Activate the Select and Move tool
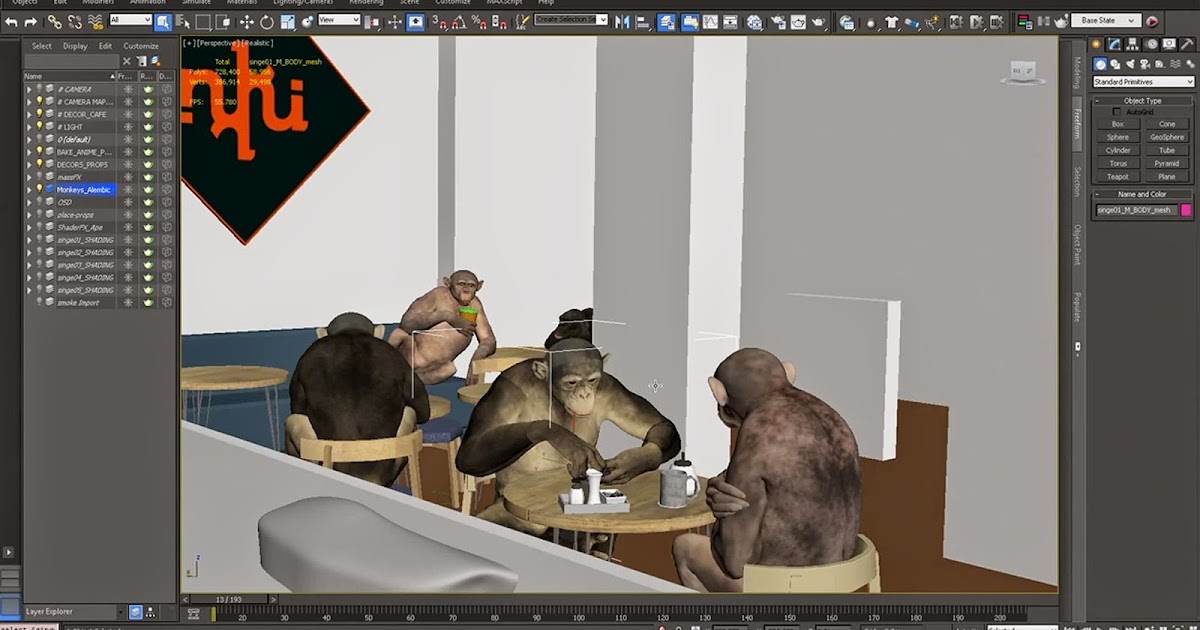Viewport: 1200px width, 630px height. point(246,21)
